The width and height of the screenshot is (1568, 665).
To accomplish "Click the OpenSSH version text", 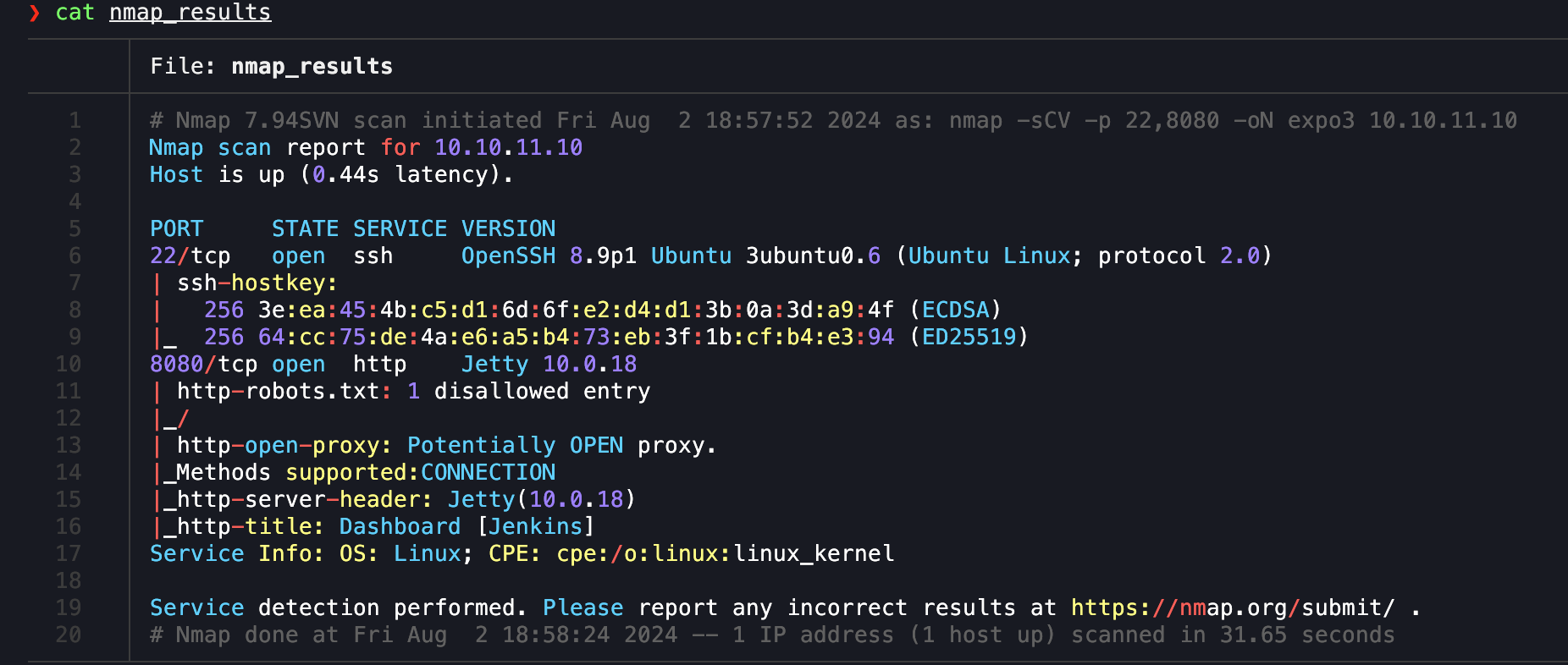I will (549, 256).
